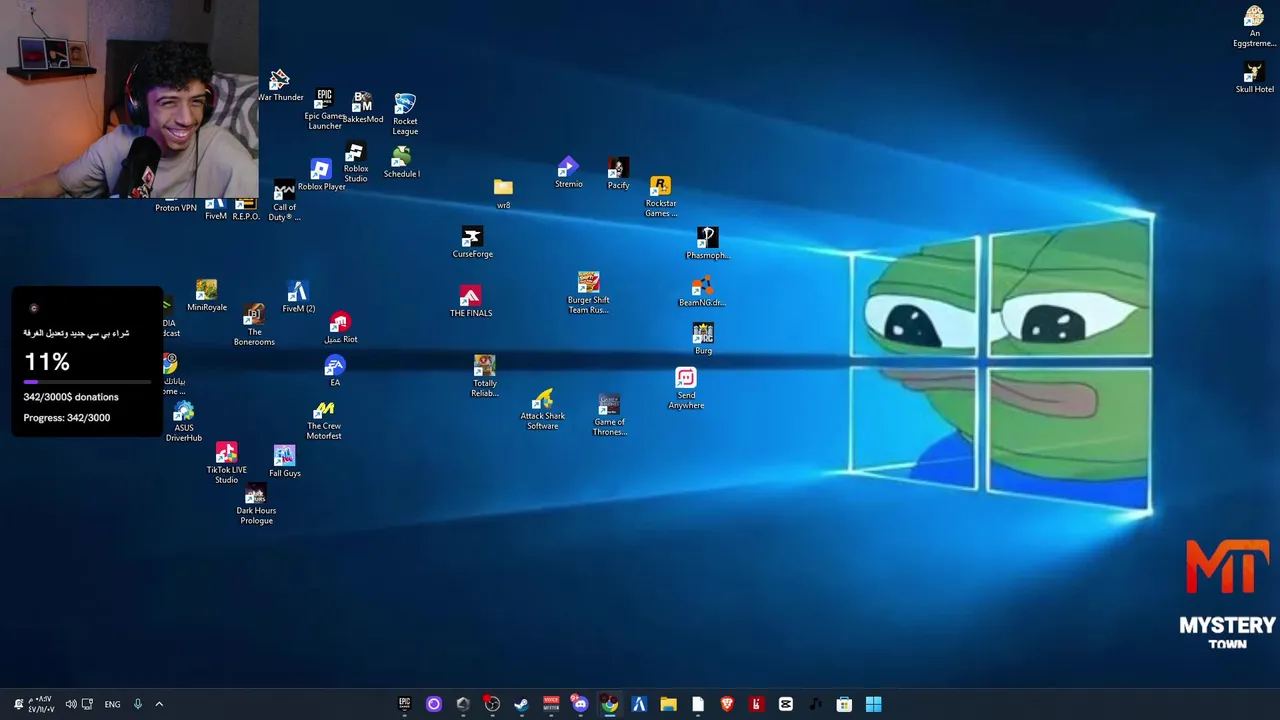Launch the EA app shortcut

(335, 371)
